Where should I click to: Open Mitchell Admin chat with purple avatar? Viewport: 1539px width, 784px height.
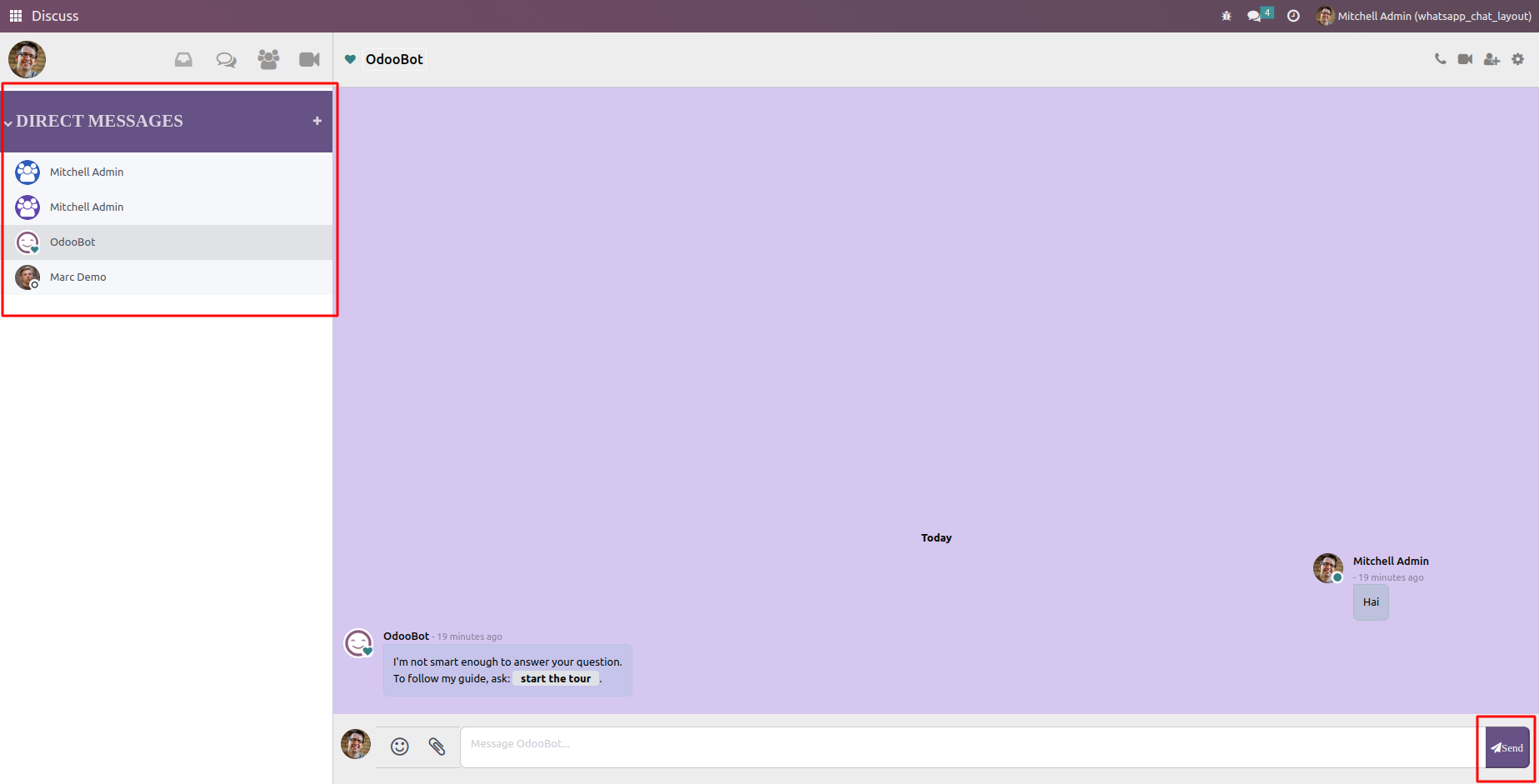click(168, 207)
